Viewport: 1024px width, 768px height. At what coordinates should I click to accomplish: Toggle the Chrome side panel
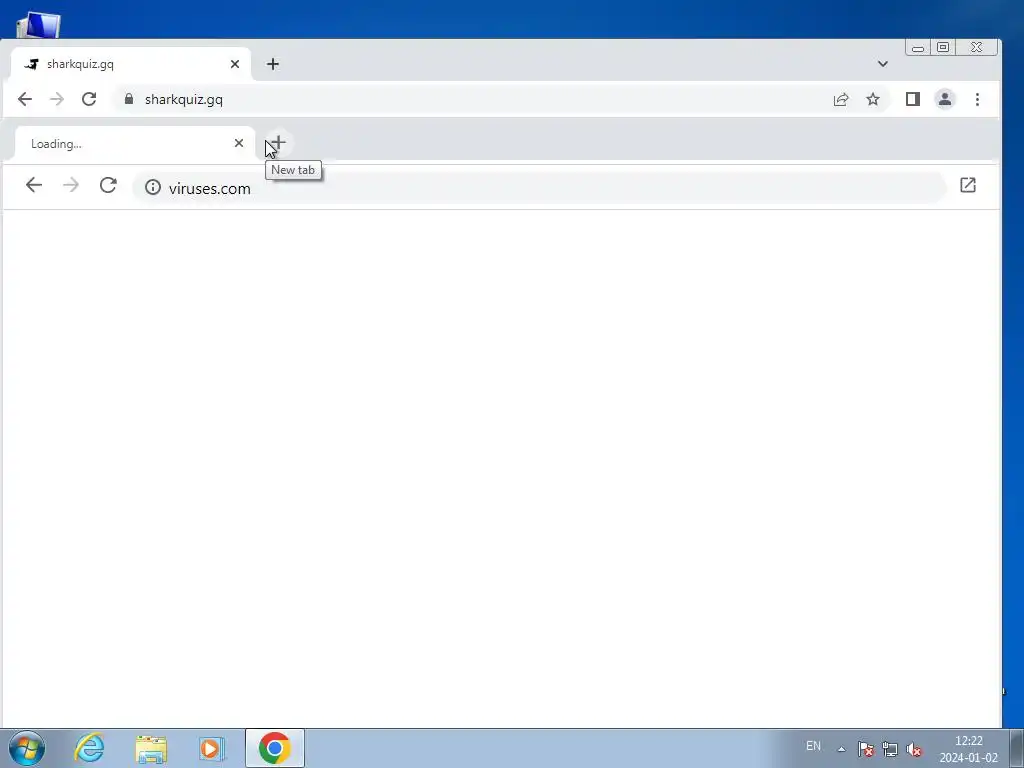[x=913, y=99]
